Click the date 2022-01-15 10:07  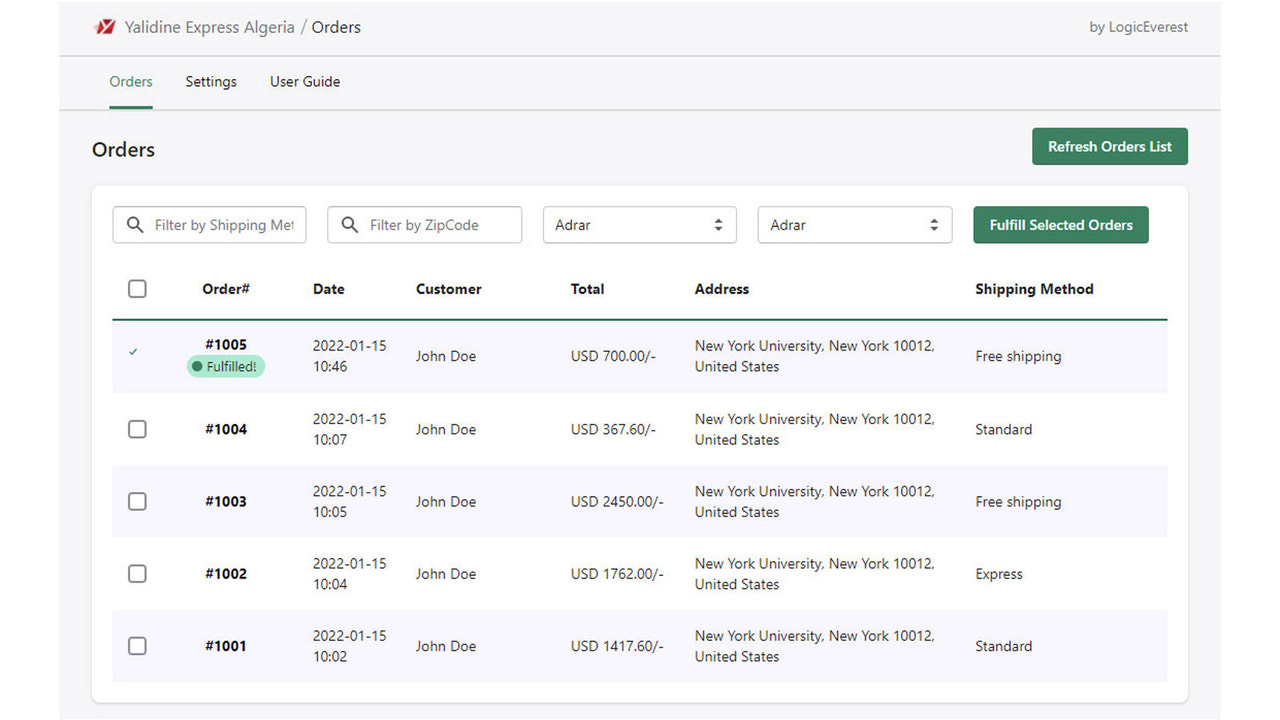[349, 429]
